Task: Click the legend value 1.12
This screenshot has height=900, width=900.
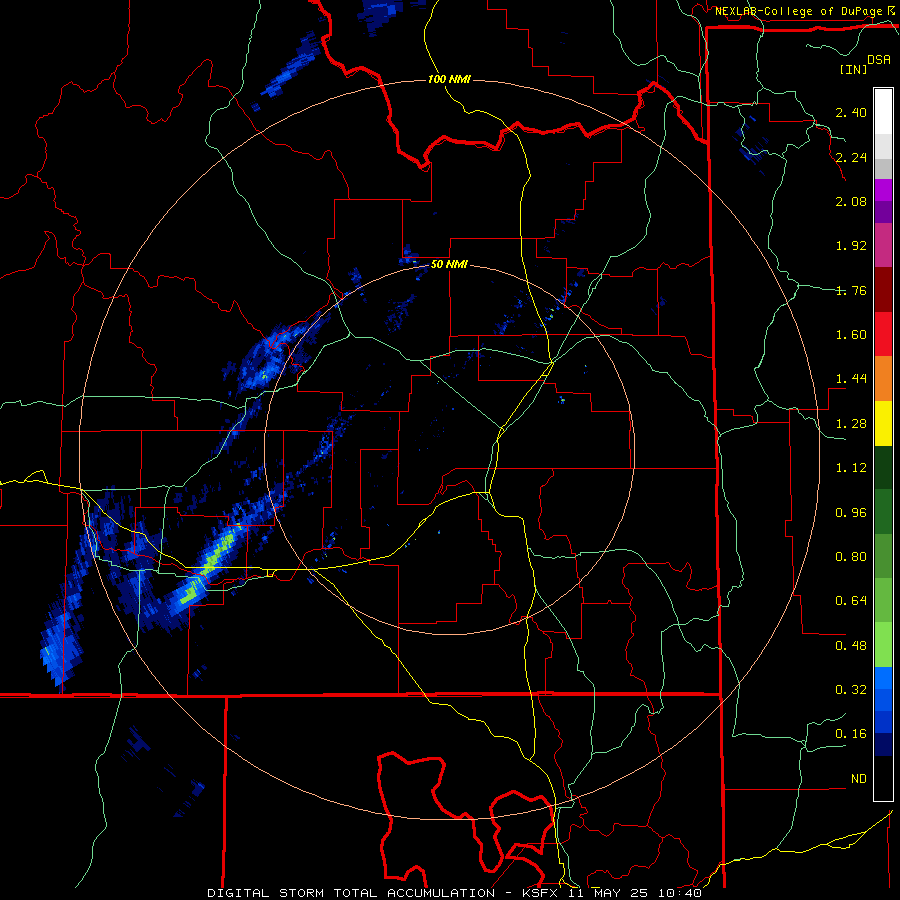Action: point(851,468)
